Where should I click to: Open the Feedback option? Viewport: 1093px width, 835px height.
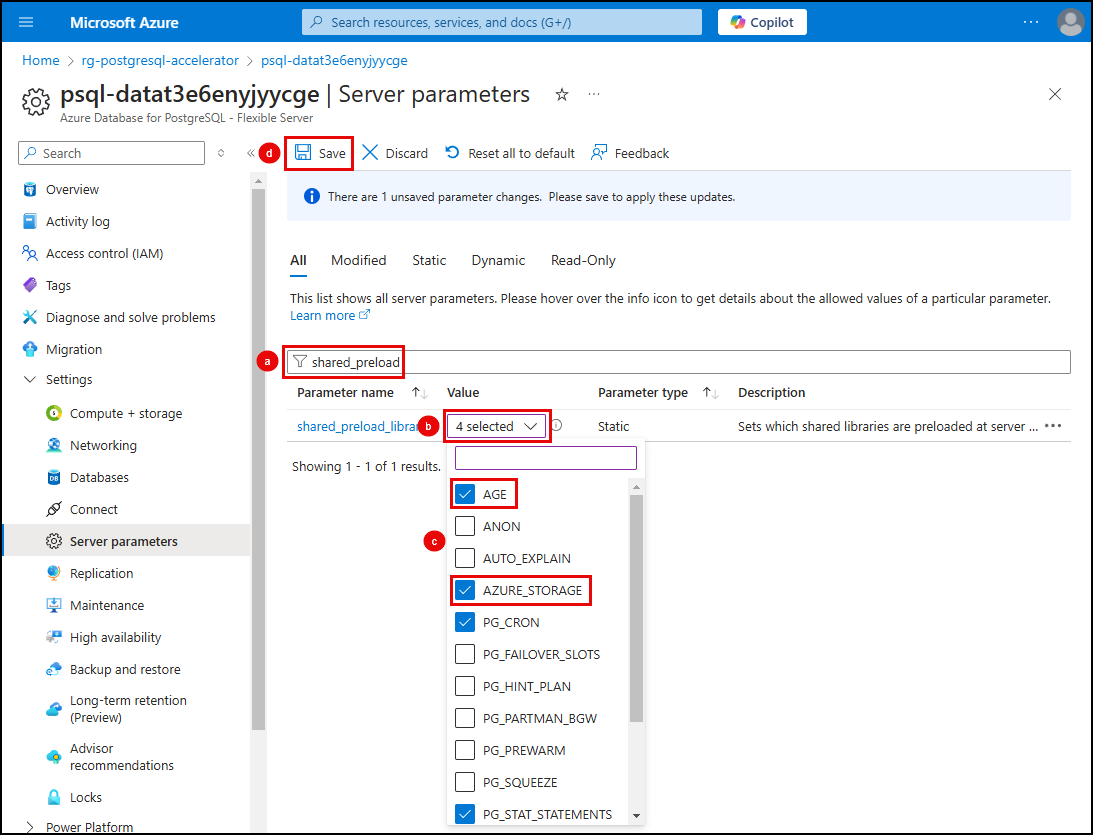point(630,153)
